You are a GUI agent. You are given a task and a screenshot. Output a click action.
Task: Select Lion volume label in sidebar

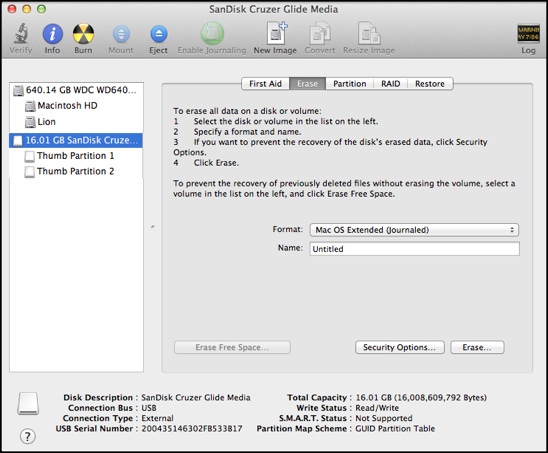[46, 122]
